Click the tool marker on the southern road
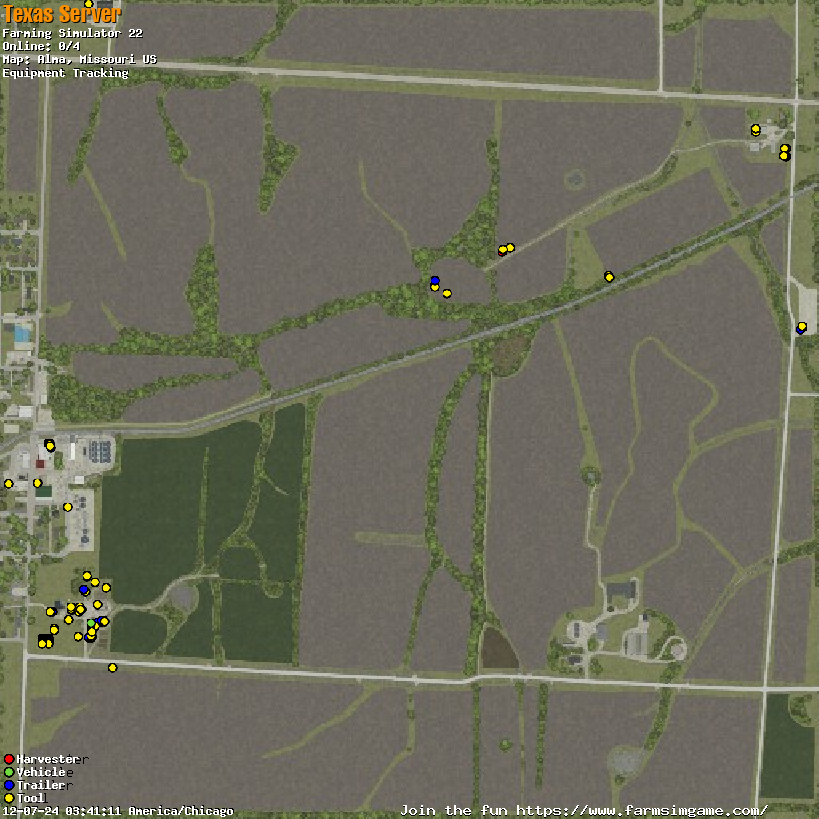Screen dimensions: 819x819 coord(112,667)
